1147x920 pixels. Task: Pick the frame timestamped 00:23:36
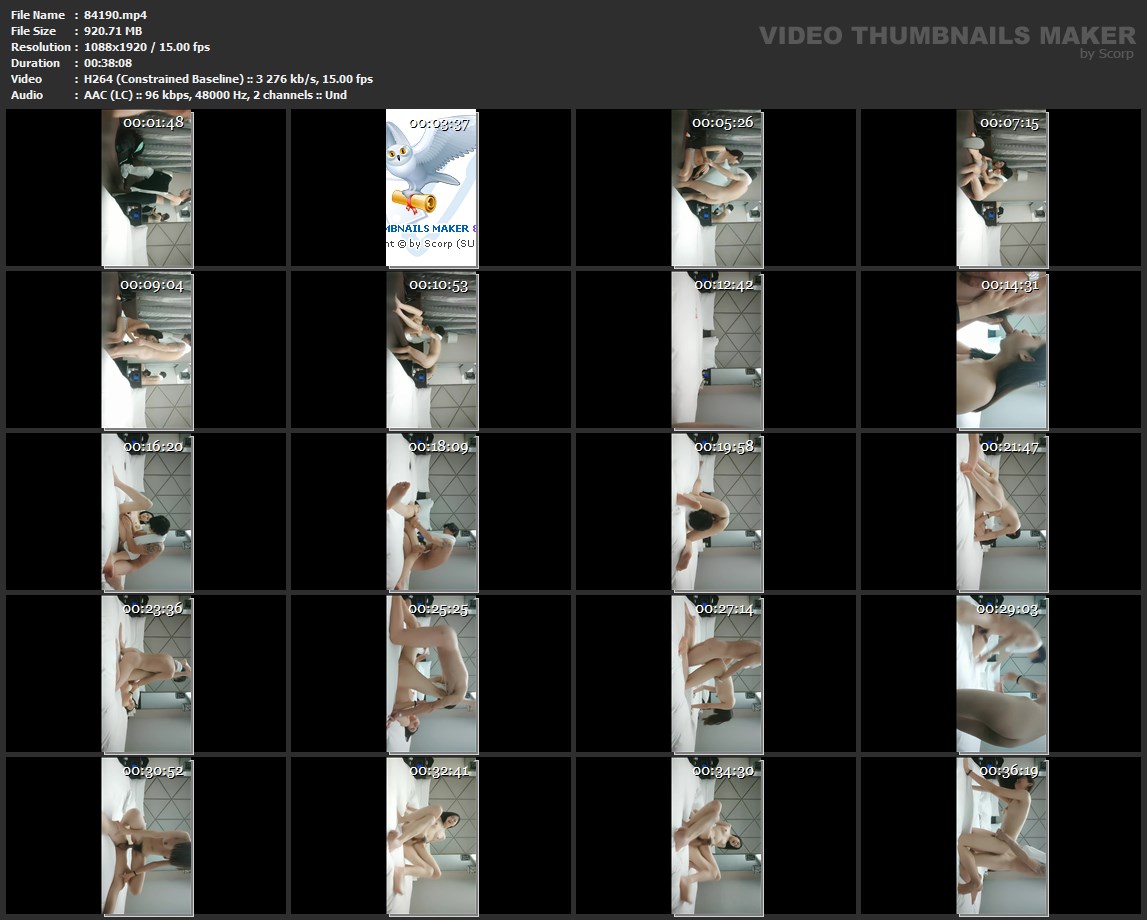coord(147,674)
